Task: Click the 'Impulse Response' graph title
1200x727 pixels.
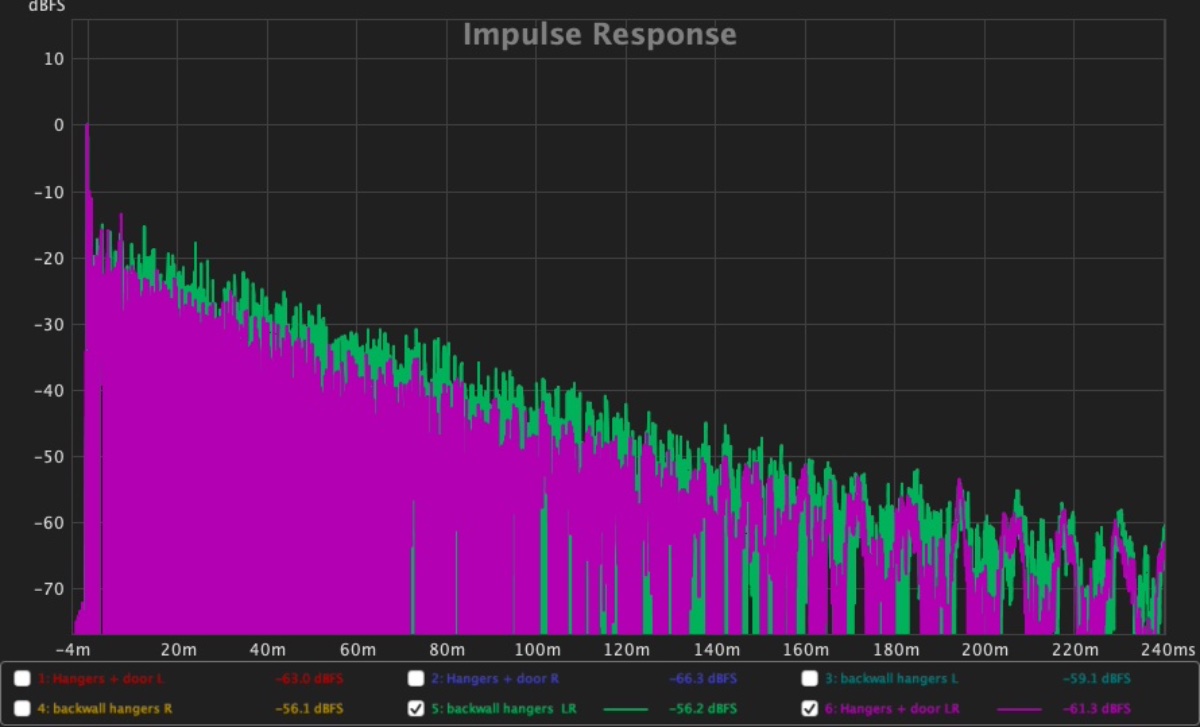Action: pyautogui.click(x=599, y=35)
